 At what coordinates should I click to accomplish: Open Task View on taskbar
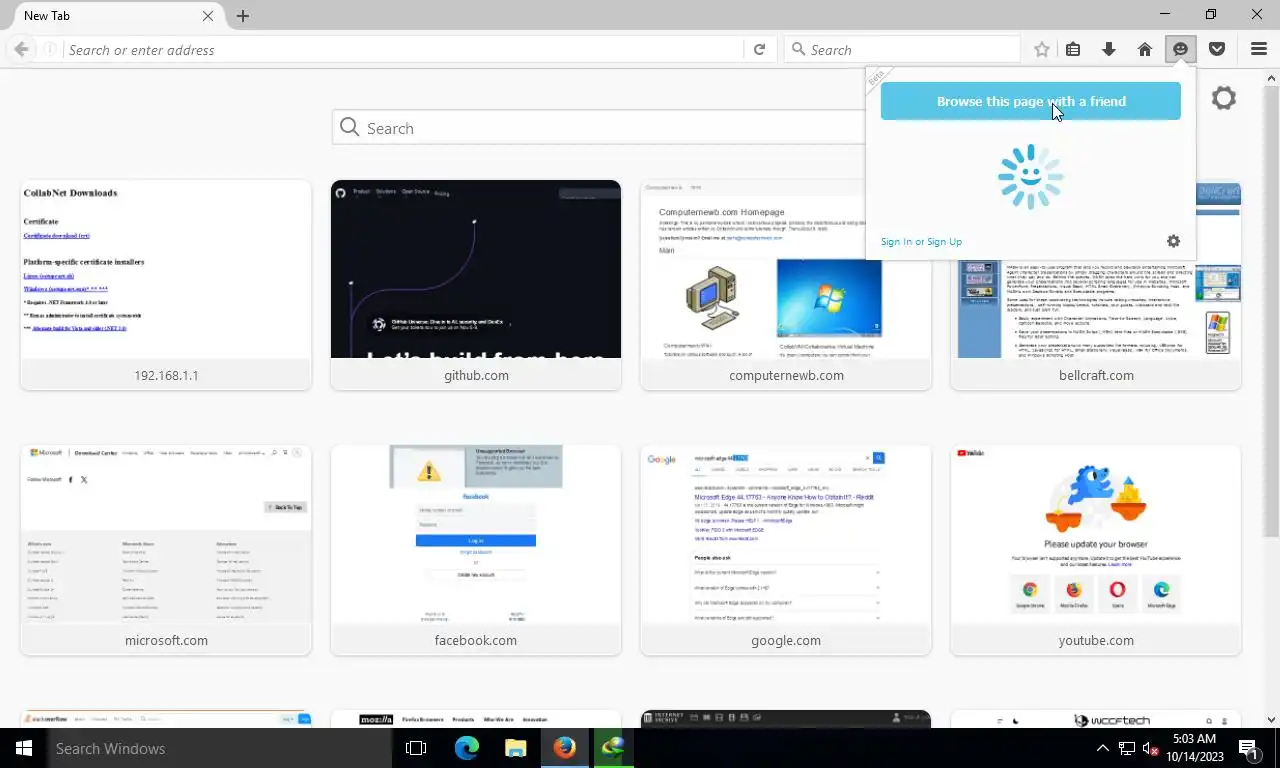pos(416,748)
